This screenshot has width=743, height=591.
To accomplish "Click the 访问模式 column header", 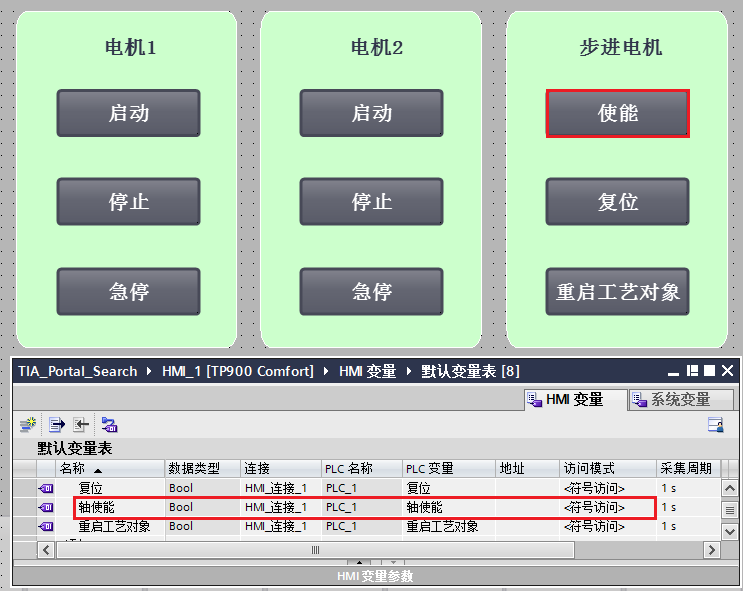I will pos(608,468).
